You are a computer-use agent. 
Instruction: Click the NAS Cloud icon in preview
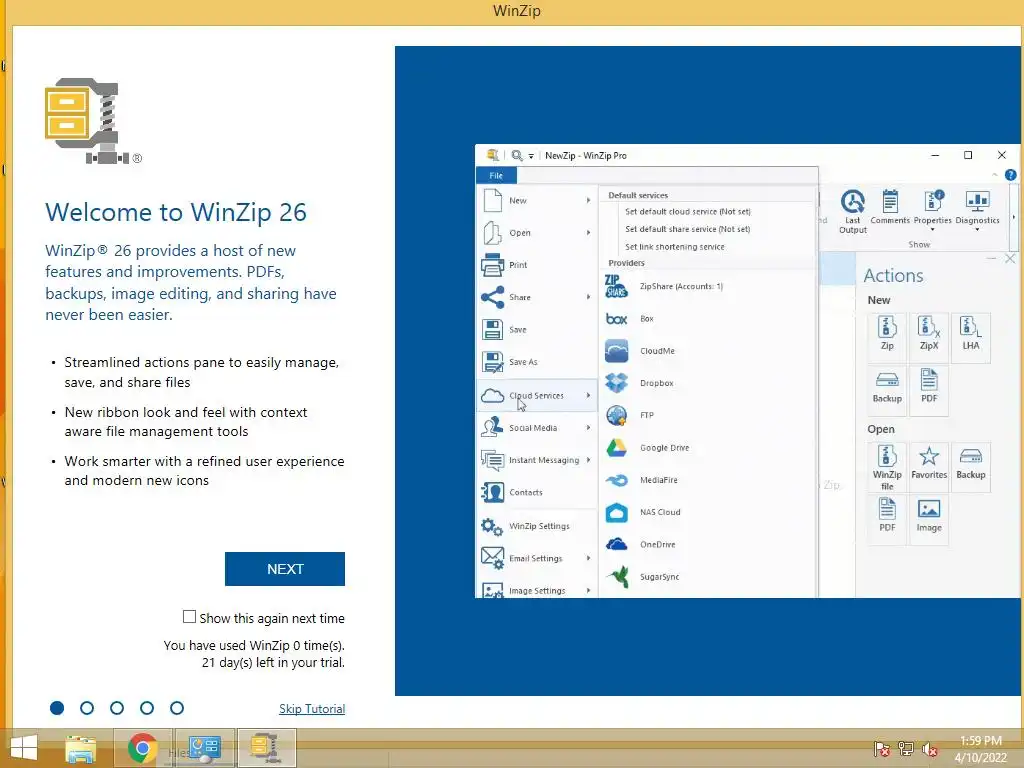click(x=616, y=512)
